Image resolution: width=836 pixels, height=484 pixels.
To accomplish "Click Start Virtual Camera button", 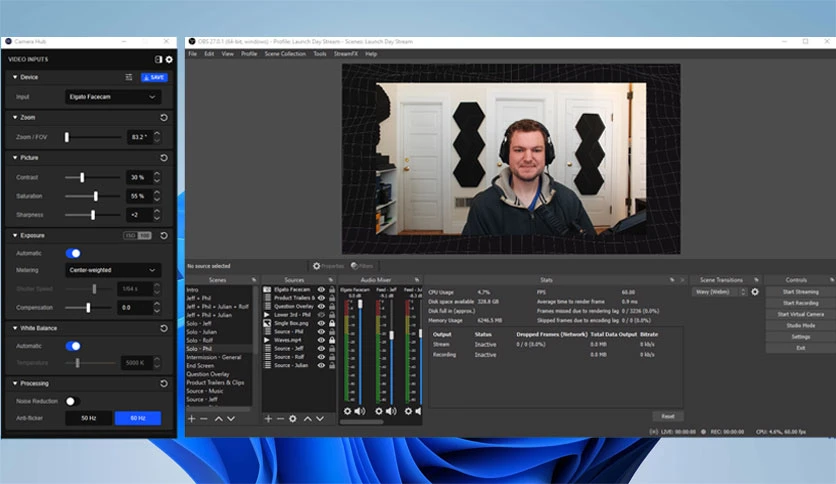I will point(800,314).
